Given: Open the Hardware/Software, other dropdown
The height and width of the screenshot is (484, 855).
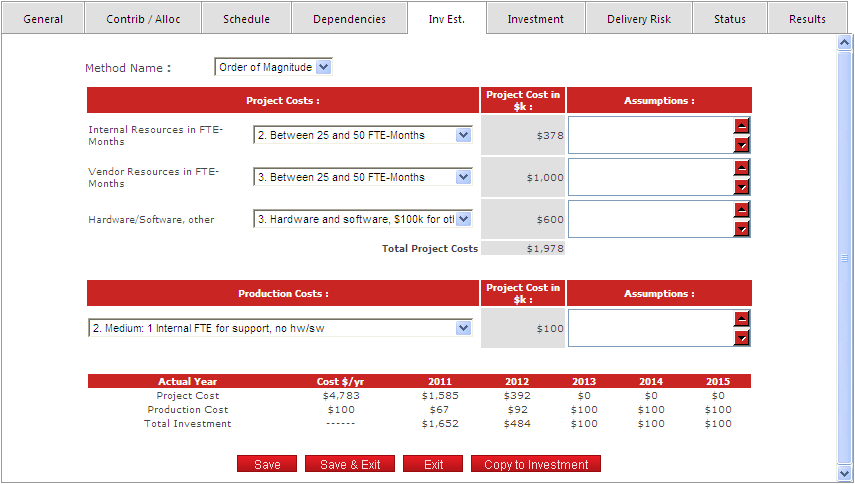Looking at the screenshot, I should coord(463,219).
